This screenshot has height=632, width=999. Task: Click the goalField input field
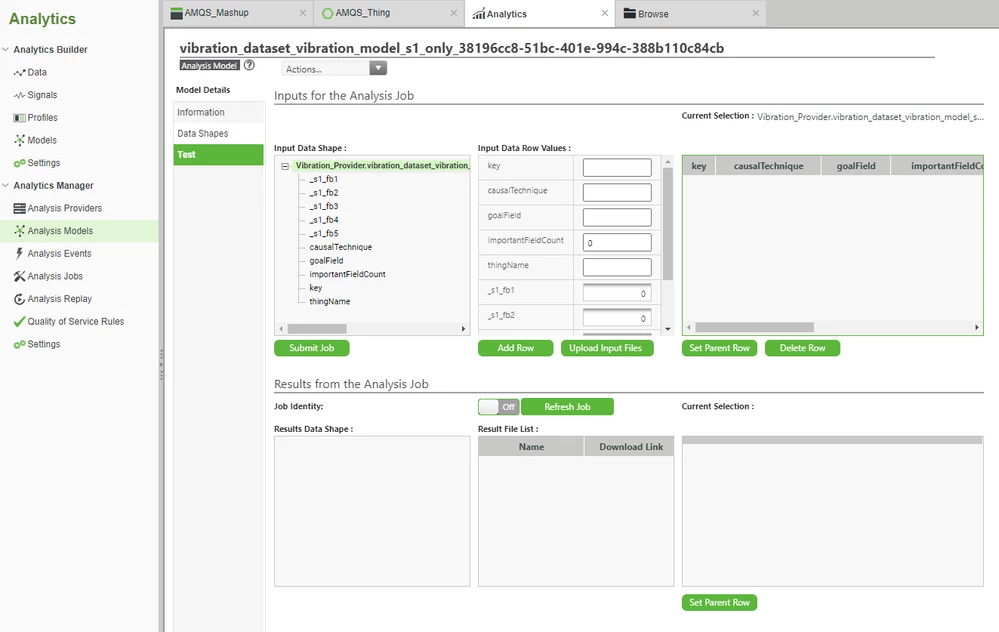[x=617, y=217]
